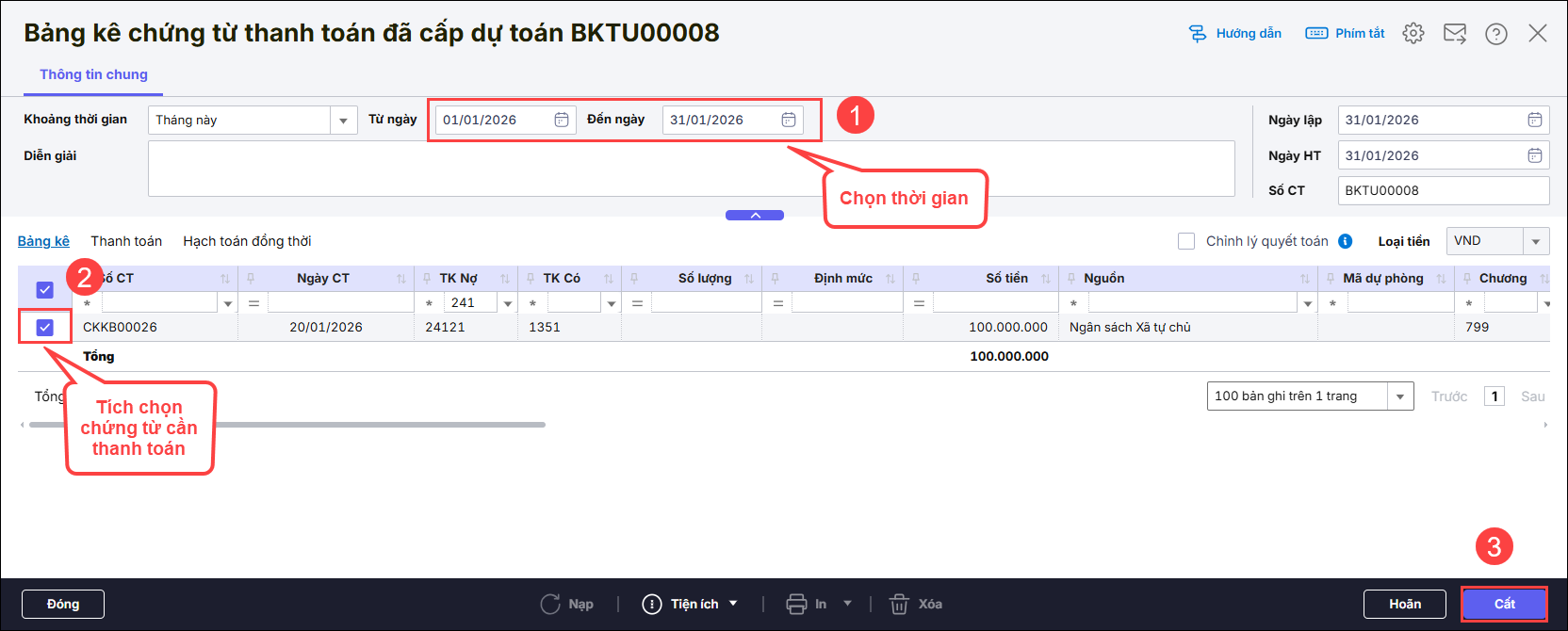Switch to the Bảng kê tab
The height and width of the screenshot is (631, 1568).
pos(43,241)
